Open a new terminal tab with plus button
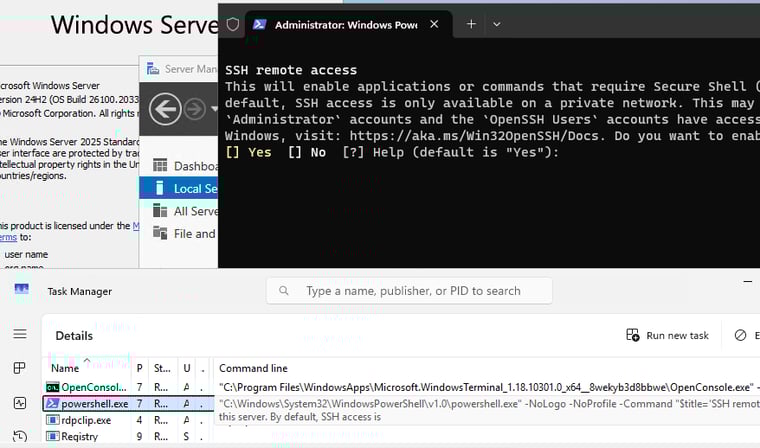Viewport: 760px width, 448px height. (x=471, y=24)
